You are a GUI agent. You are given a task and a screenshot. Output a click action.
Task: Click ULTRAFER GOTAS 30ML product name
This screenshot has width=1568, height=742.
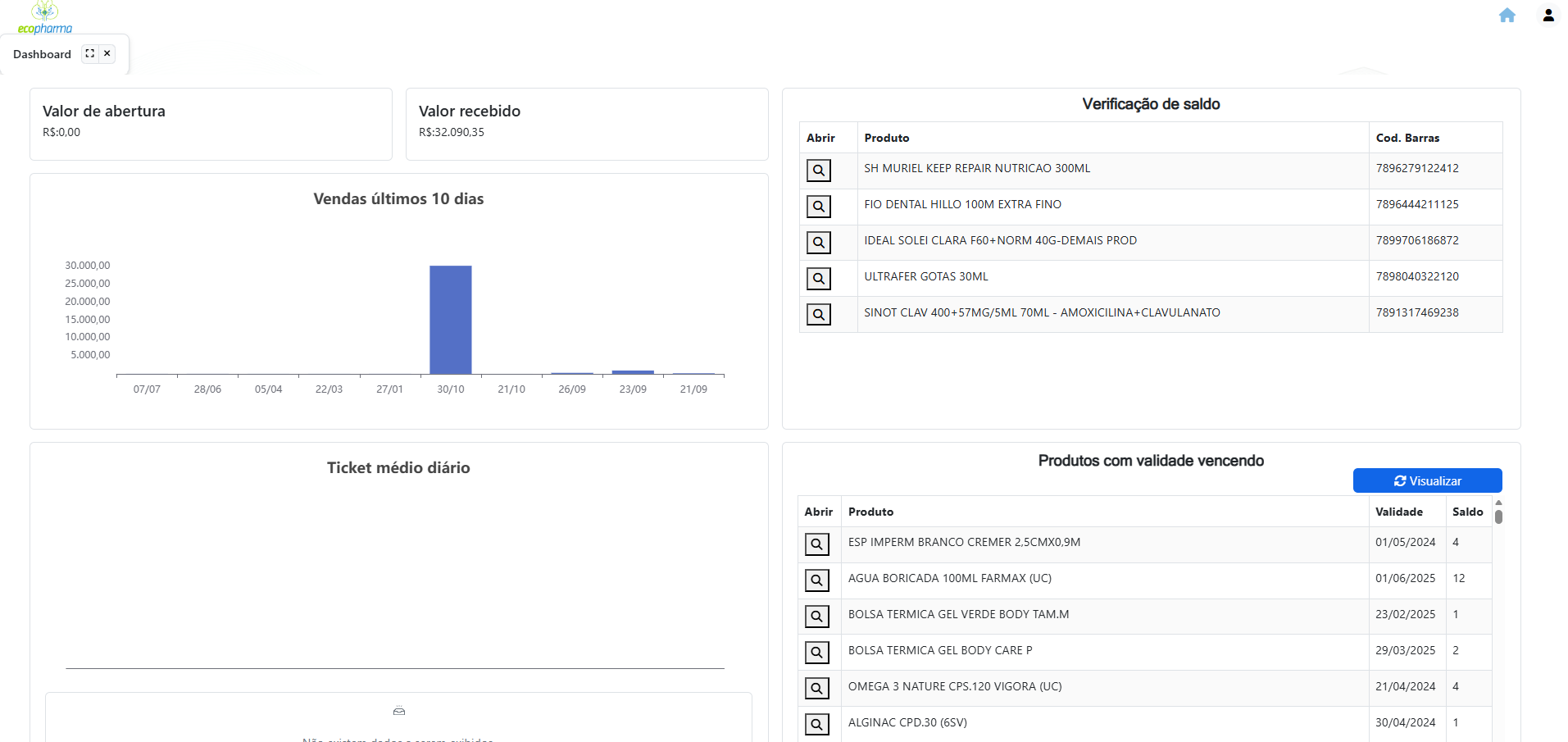tap(926, 276)
